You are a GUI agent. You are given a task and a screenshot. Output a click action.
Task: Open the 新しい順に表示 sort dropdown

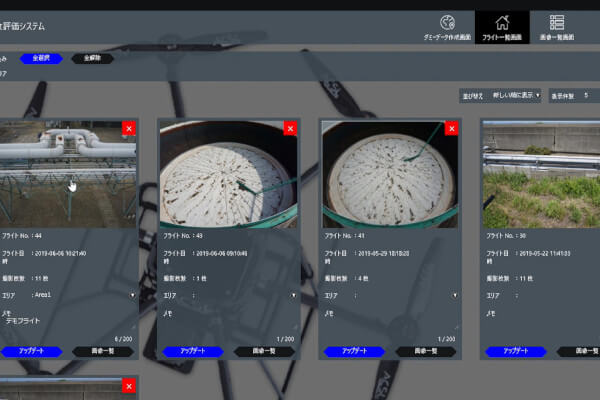[x=516, y=96]
